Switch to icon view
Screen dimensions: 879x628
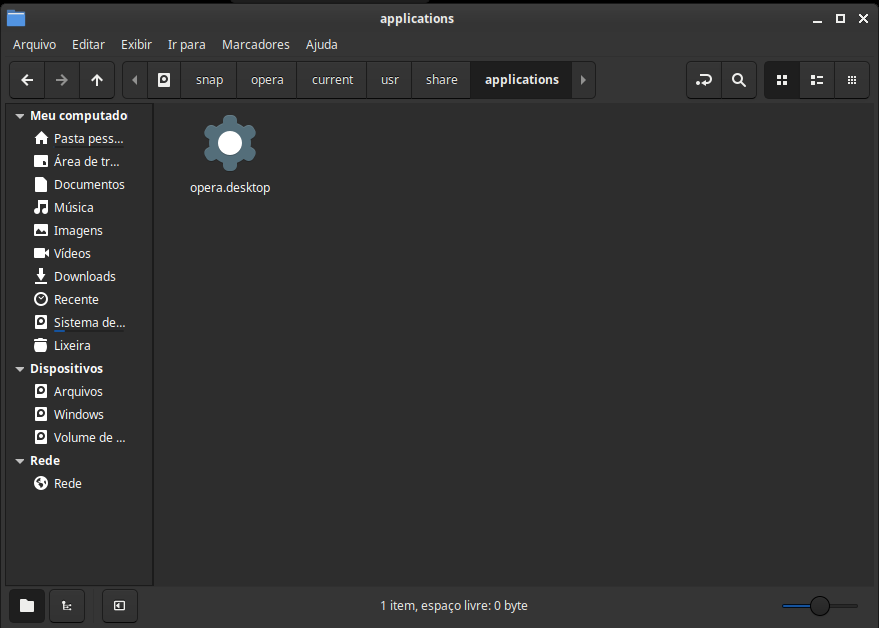(x=782, y=80)
